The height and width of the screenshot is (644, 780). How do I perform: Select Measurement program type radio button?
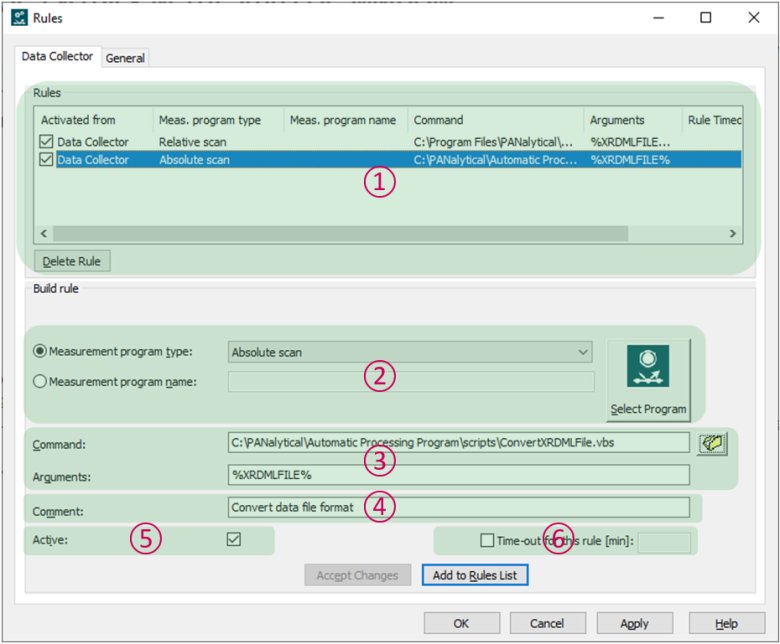pos(41,351)
